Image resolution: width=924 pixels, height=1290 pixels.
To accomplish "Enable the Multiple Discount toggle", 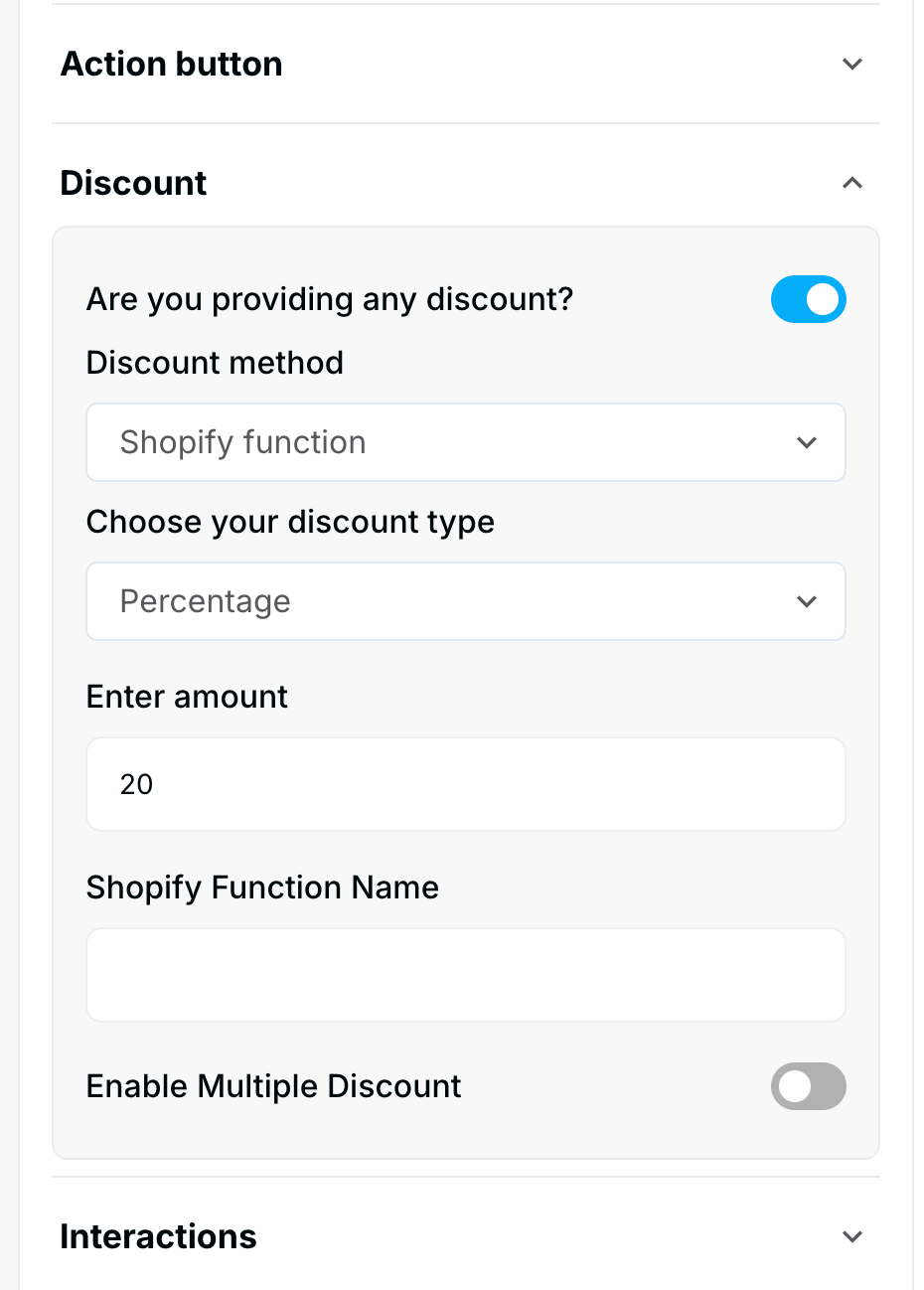I will (x=808, y=1086).
